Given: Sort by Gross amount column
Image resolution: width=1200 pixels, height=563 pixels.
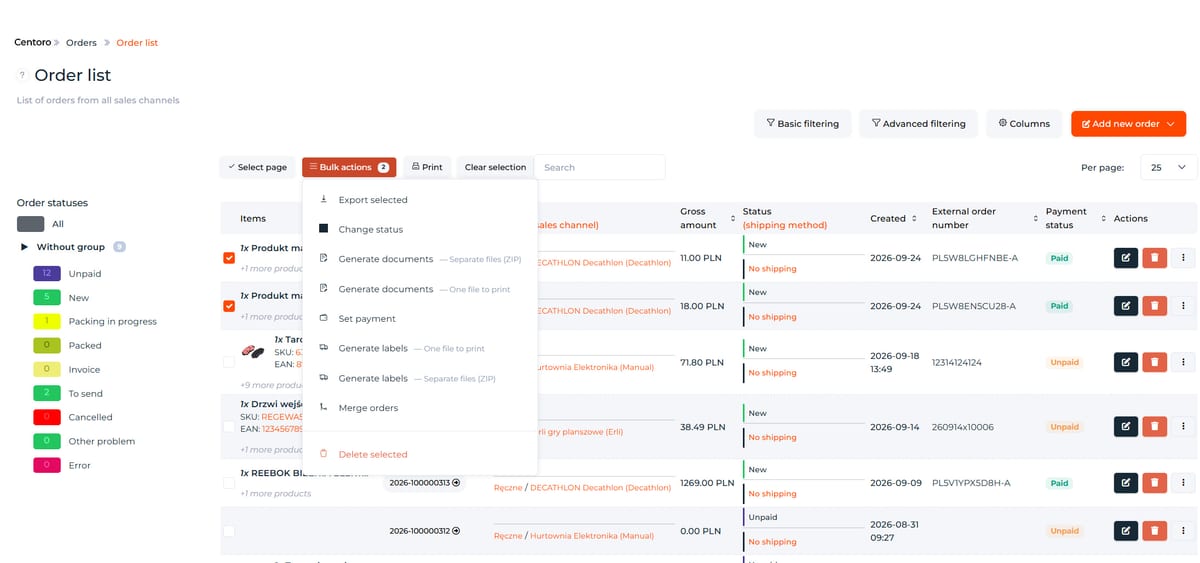Looking at the screenshot, I should pyautogui.click(x=735, y=218).
